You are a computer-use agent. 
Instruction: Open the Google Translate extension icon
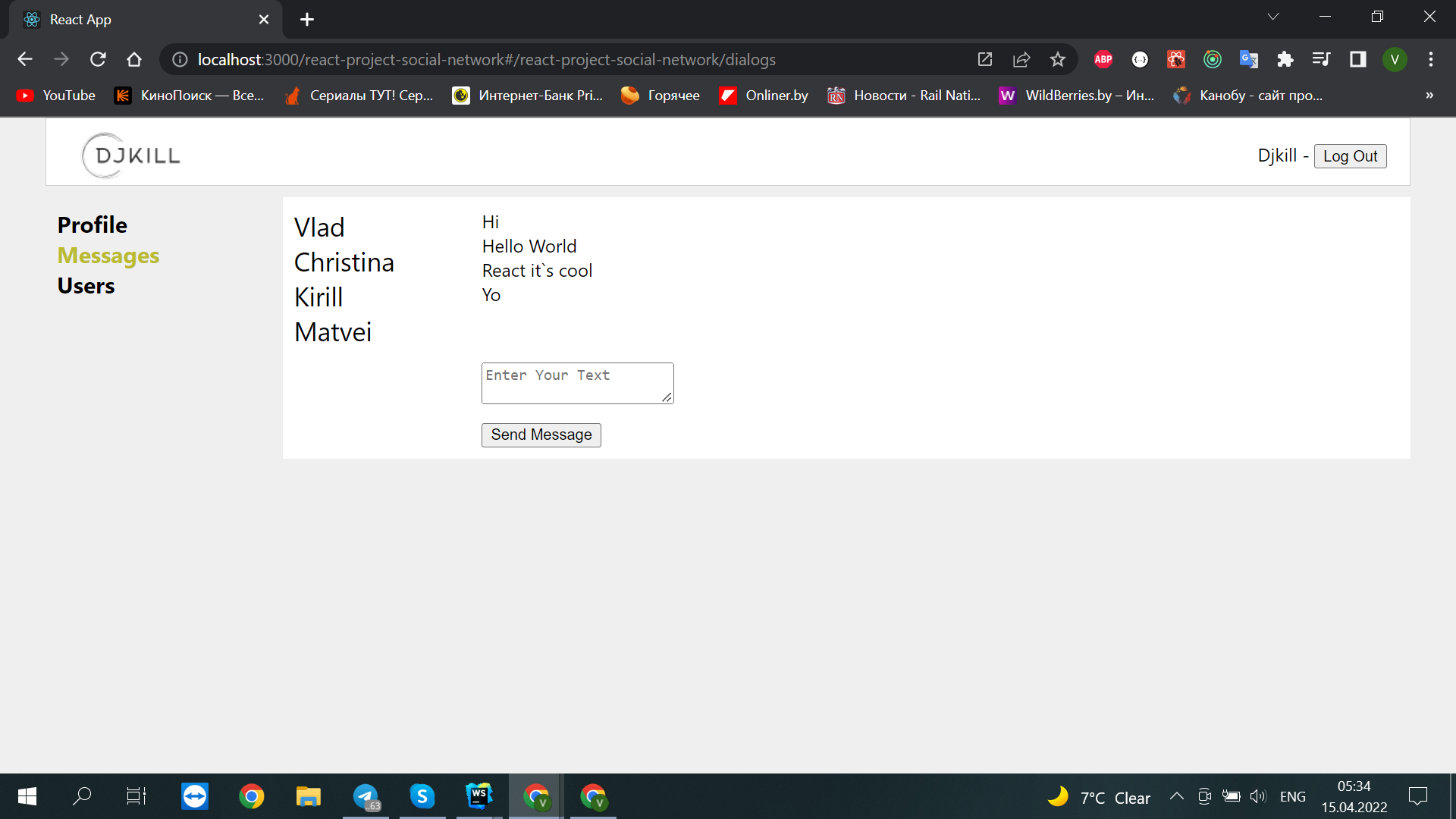[1249, 59]
